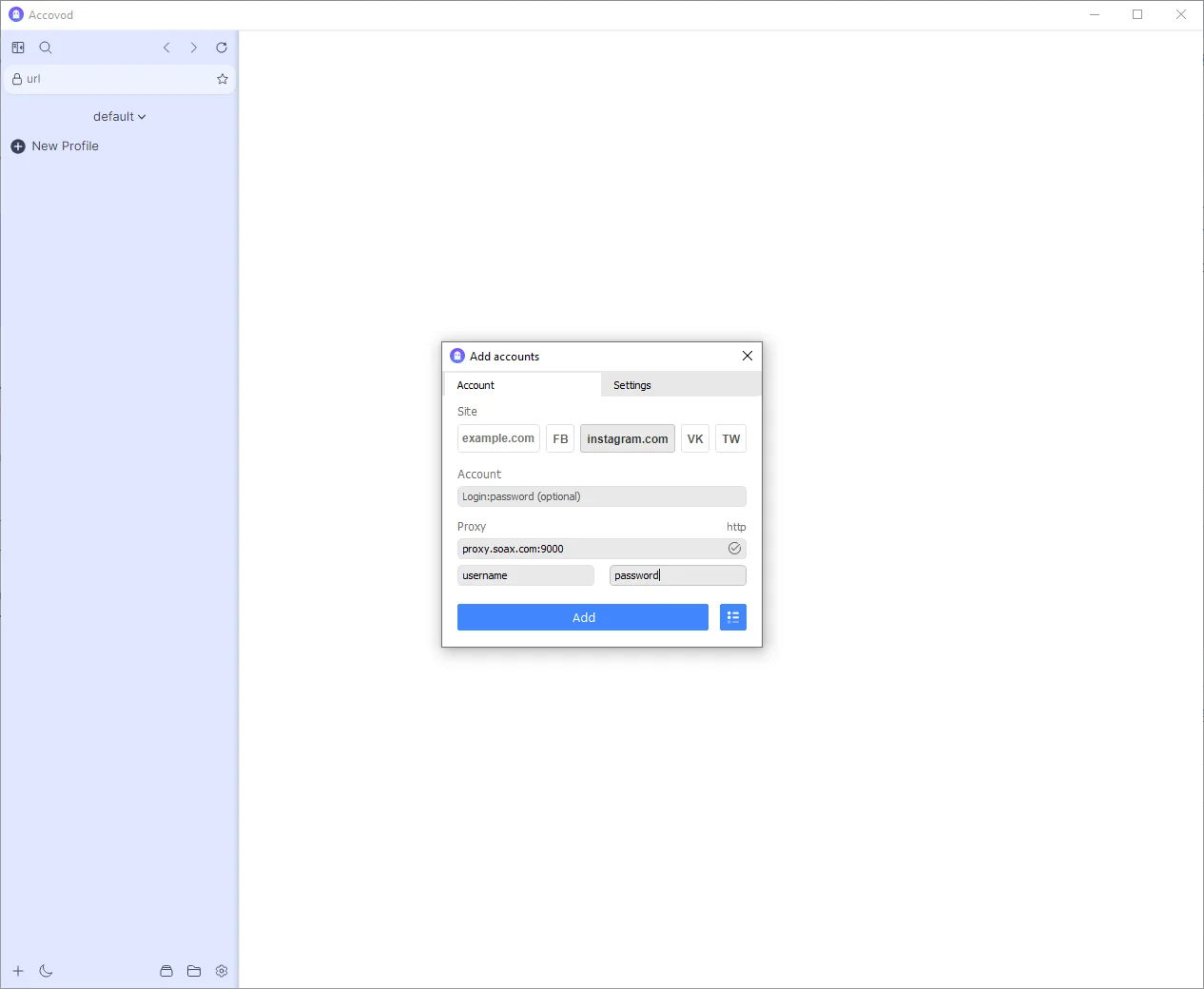Image resolution: width=1204 pixels, height=989 pixels.
Task: Open the folder icon in sidebar footer
Action: 194,971
